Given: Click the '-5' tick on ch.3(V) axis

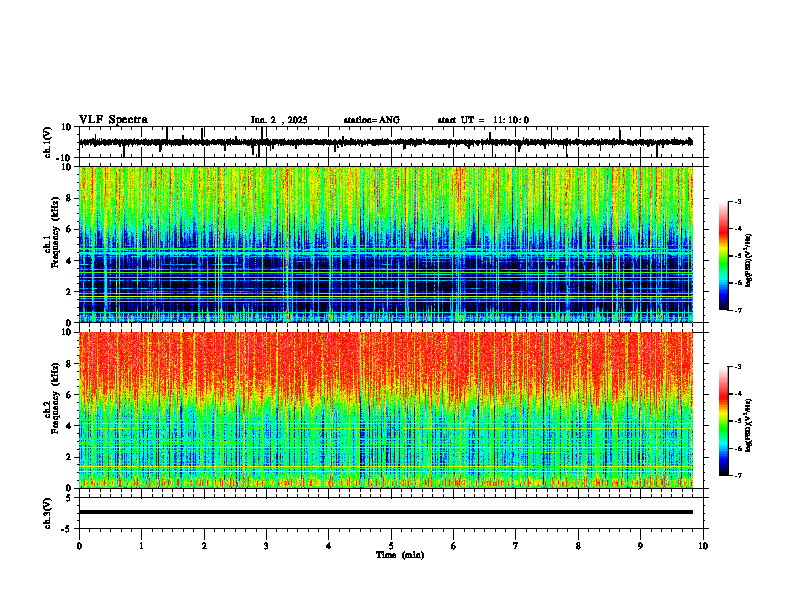Looking at the screenshot, I should tap(67, 529).
